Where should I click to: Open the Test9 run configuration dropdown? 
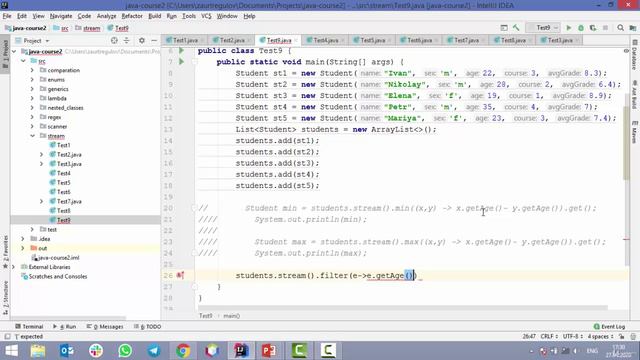coord(544,28)
